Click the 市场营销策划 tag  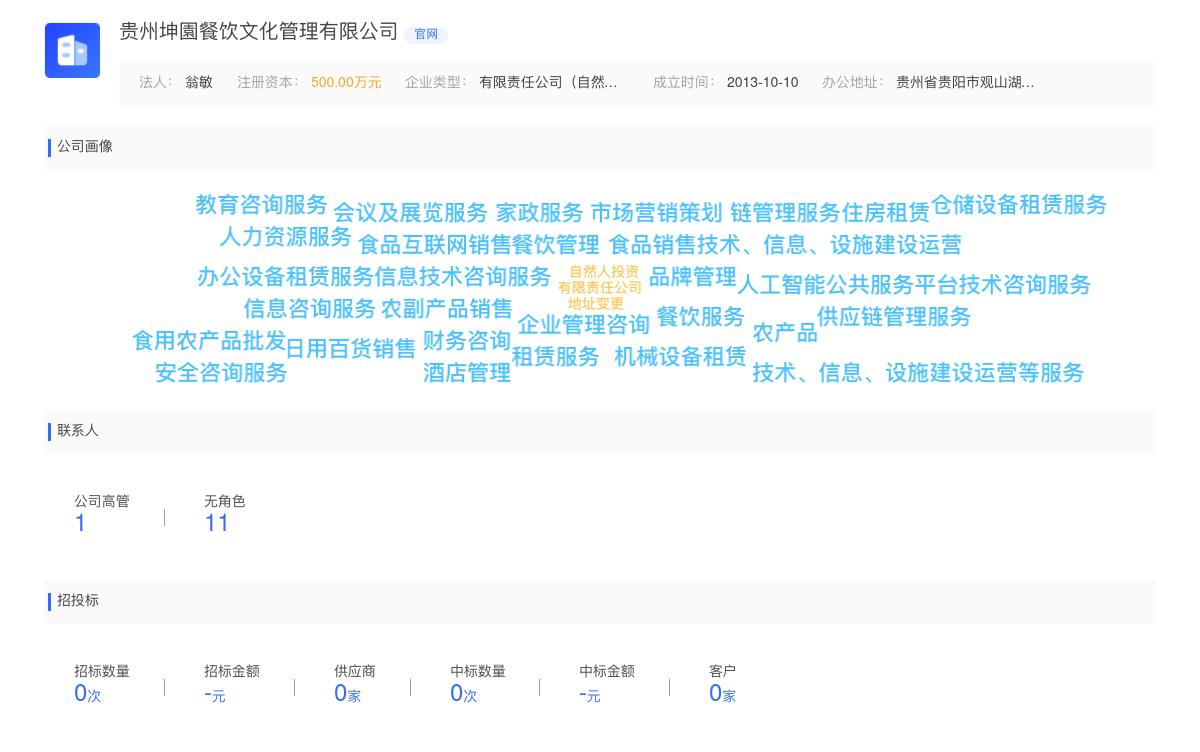656,213
